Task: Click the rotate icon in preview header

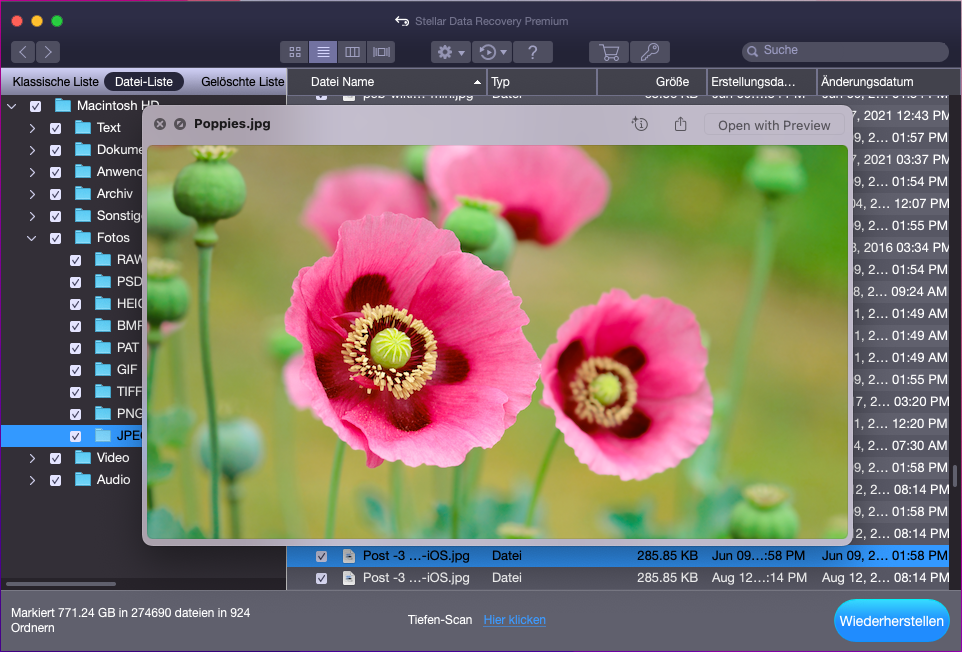Action: click(x=640, y=124)
